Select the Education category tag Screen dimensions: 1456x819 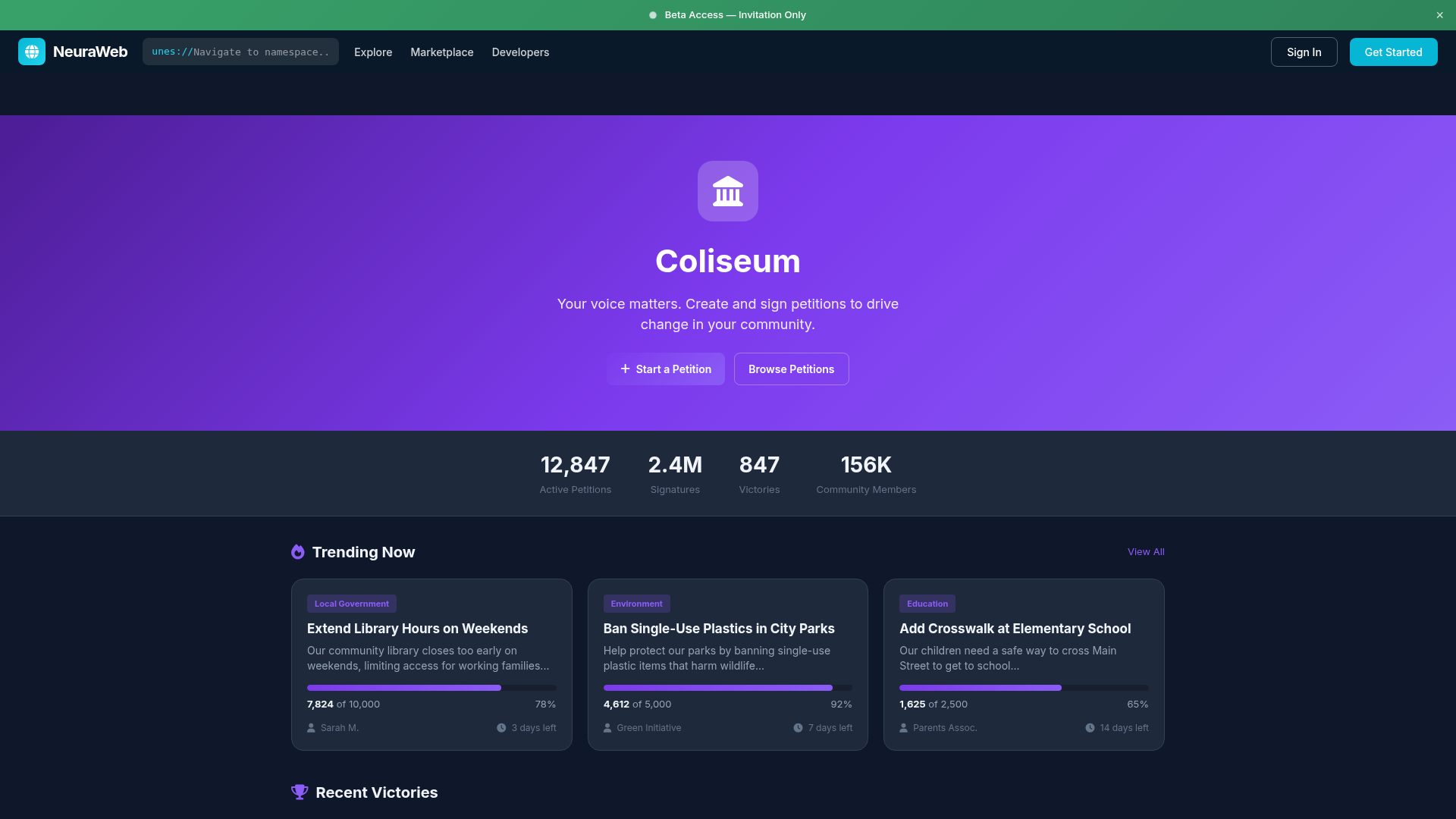(927, 604)
